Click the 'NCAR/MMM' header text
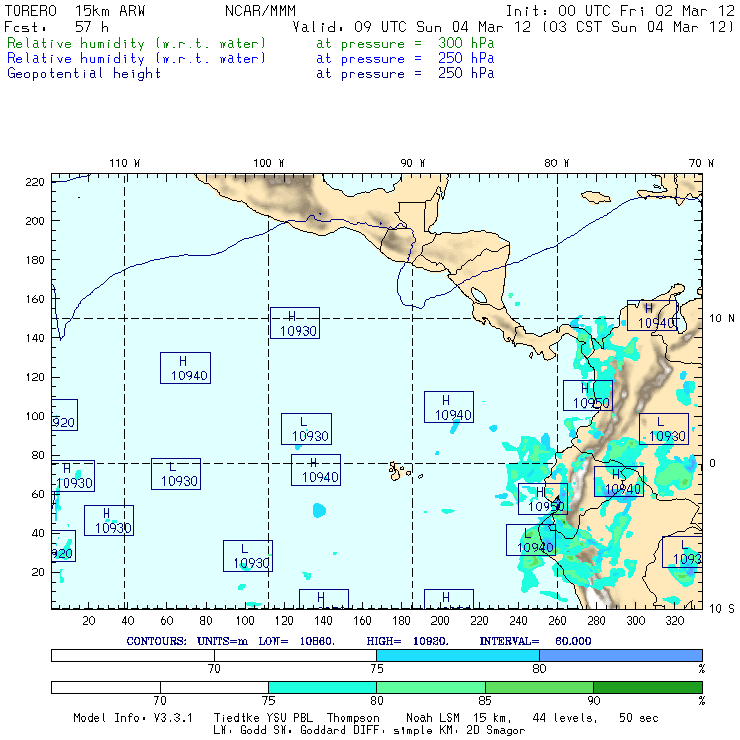The height and width of the screenshot is (740, 740). coord(260,11)
